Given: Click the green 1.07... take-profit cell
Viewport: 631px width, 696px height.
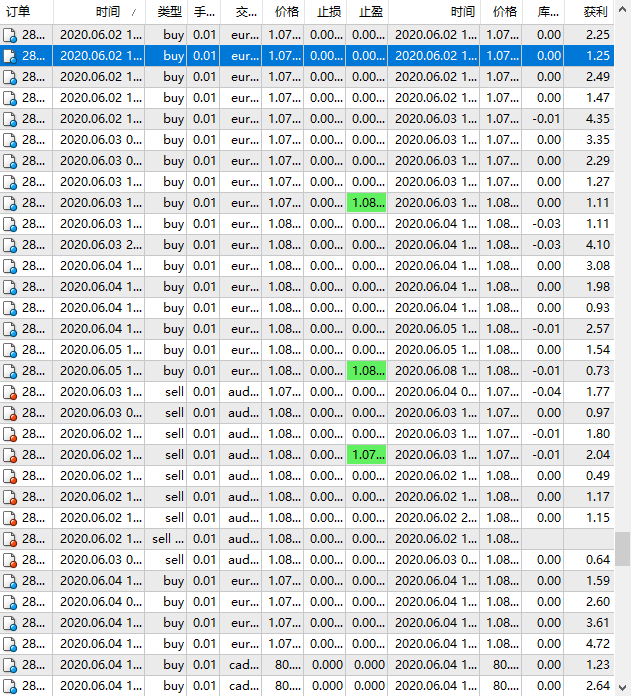Looking at the screenshot, I should pyautogui.click(x=367, y=455).
